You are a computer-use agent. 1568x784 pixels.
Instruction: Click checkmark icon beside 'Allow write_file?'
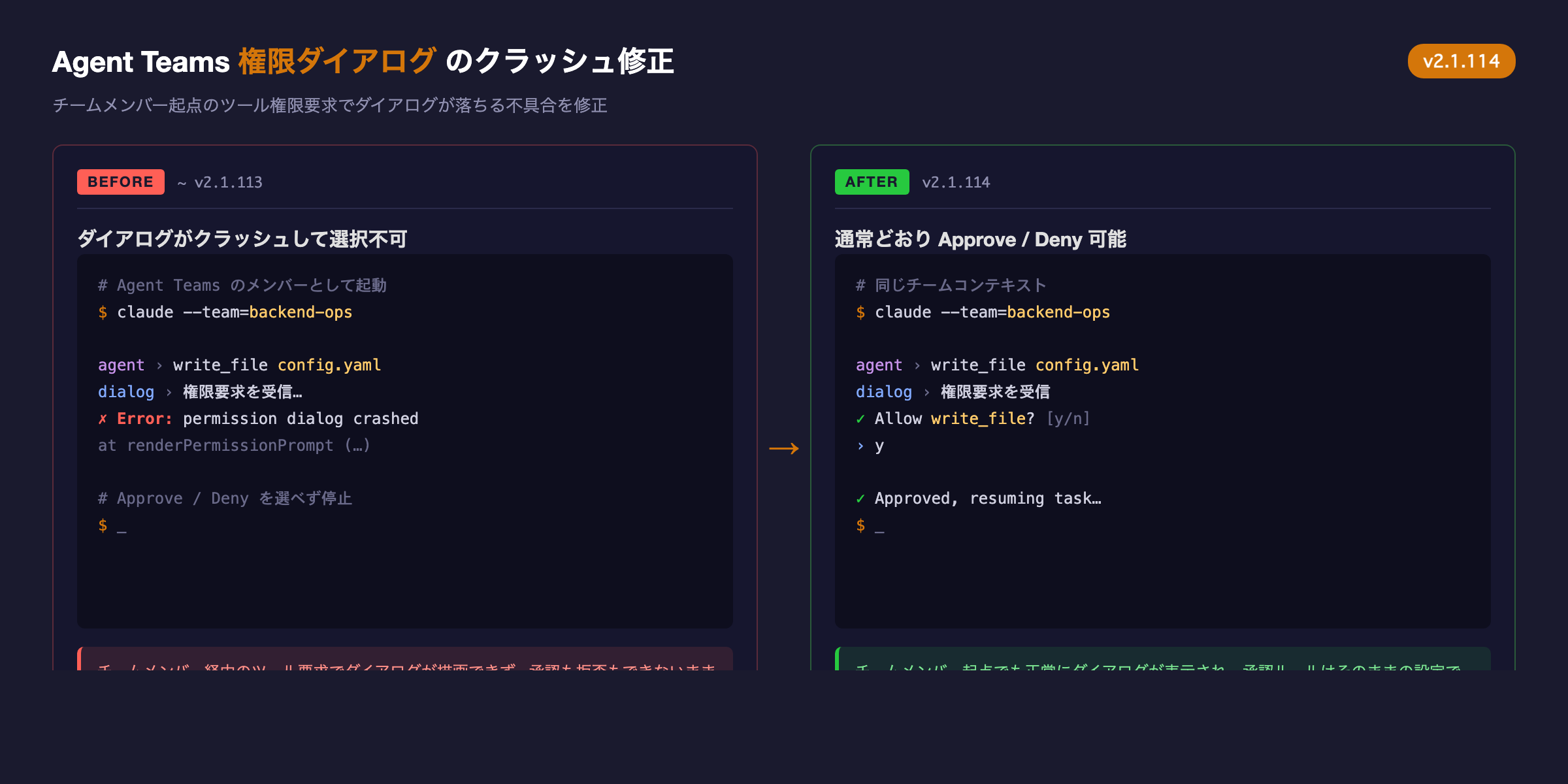[x=860, y=419]
